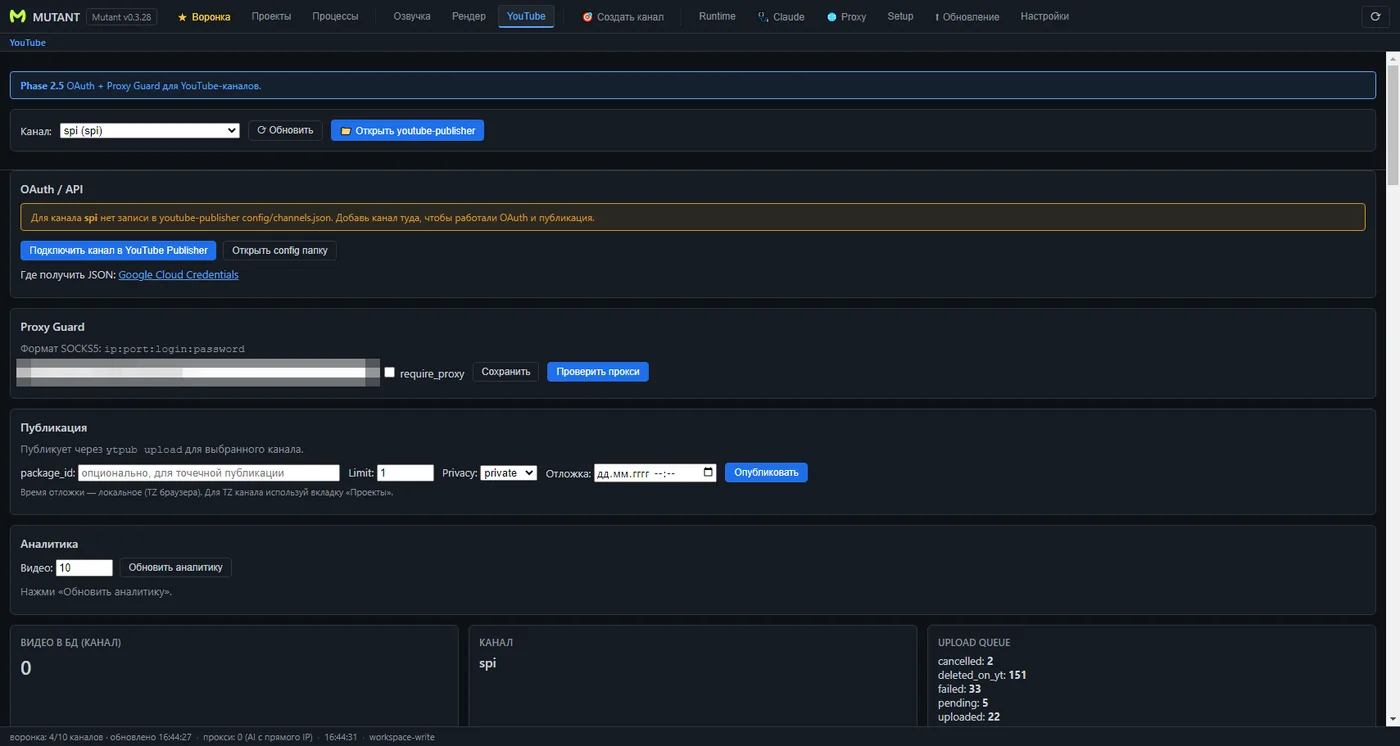The width and height of the screenshot is (1400, 746).
Task: Click the Mutant v0.3.28 version badge
Action: click(122, 17)
